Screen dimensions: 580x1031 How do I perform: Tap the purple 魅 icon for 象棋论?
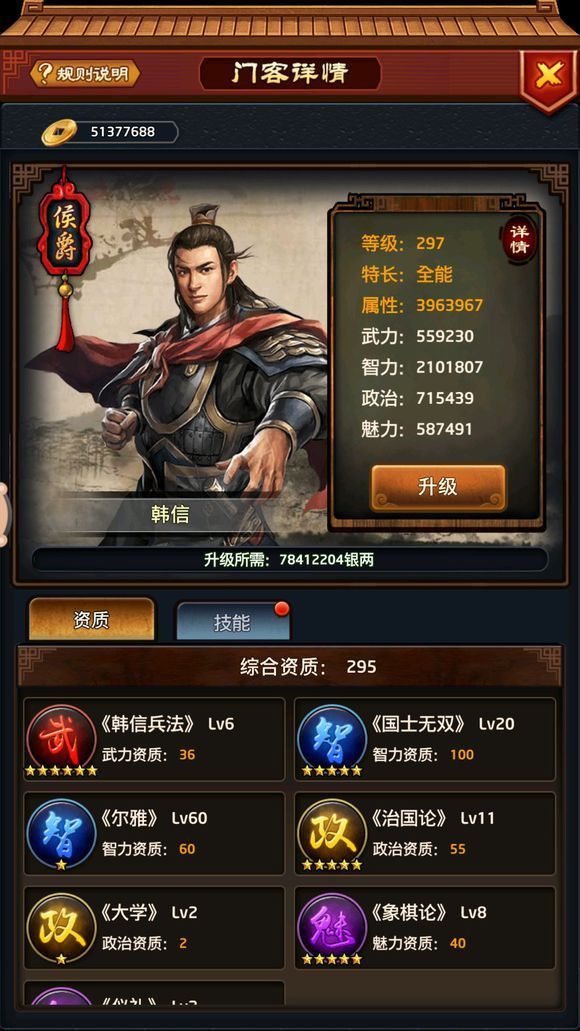(x=332, y=928)
